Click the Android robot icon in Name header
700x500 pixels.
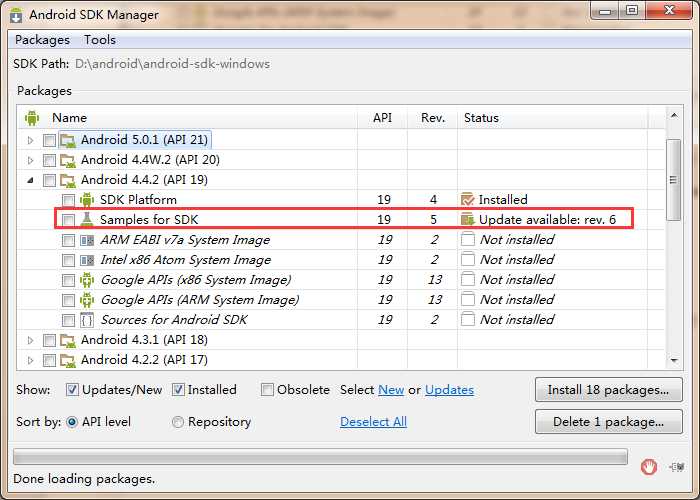32,118
